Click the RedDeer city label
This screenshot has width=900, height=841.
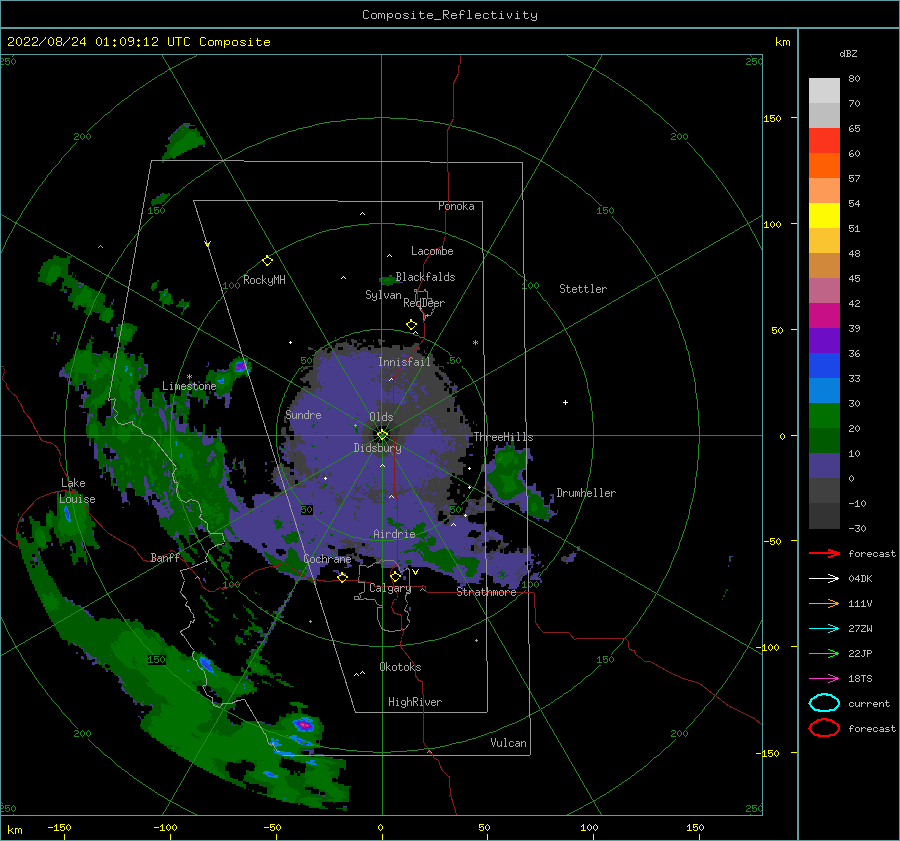click(424, 303)
